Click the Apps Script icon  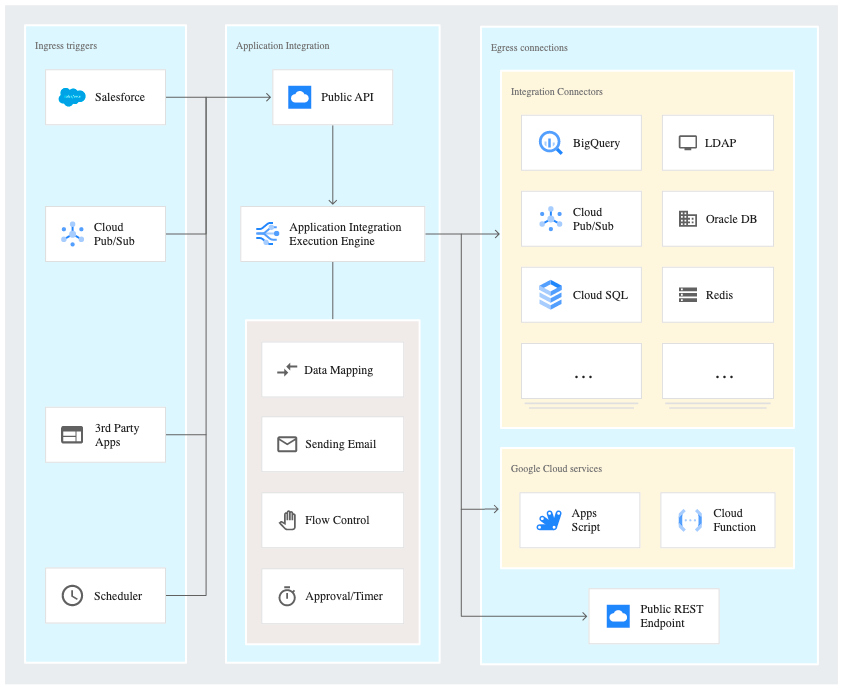[549, 520]
